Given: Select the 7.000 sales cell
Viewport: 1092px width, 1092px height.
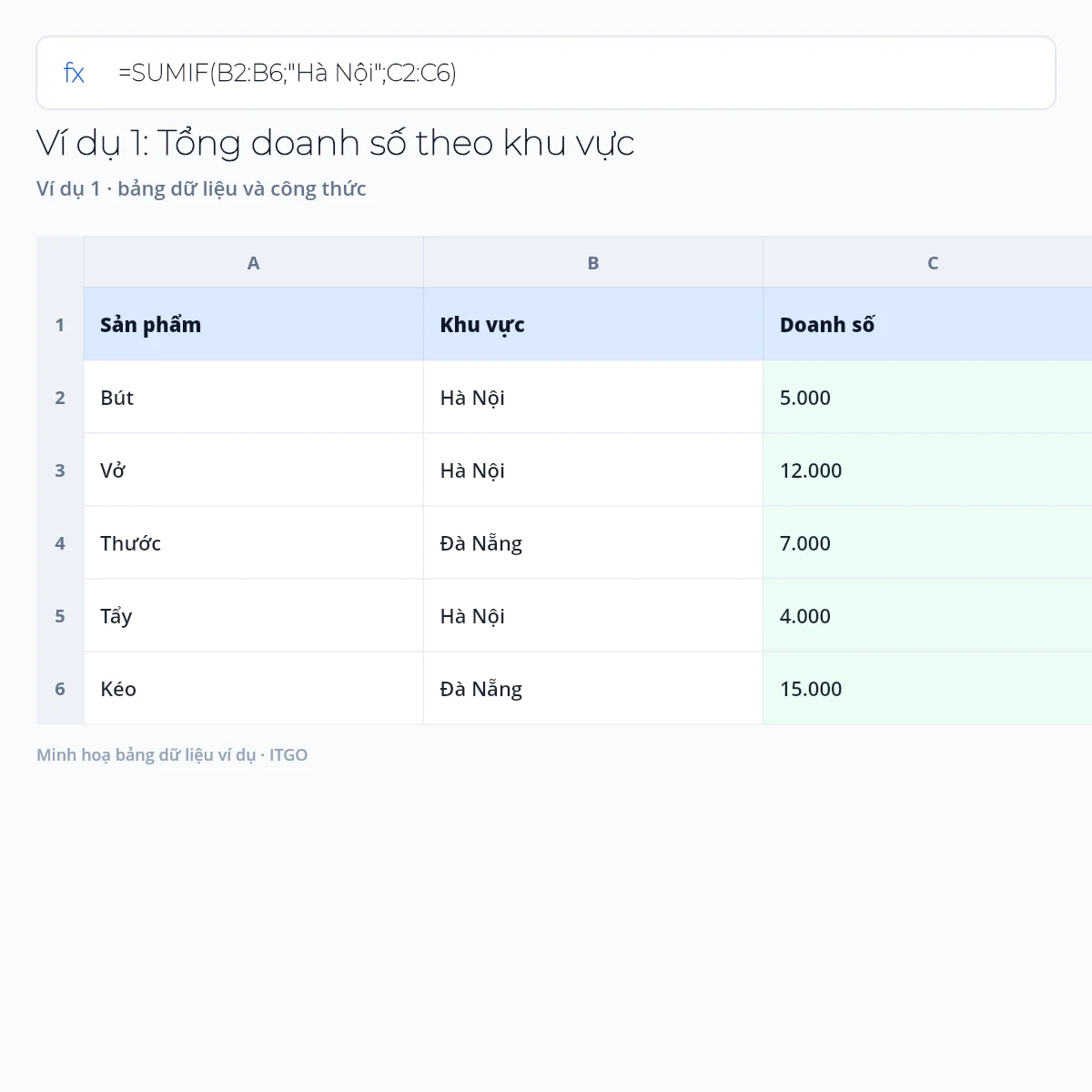Looking at the screenshot, I should point(928,543).
